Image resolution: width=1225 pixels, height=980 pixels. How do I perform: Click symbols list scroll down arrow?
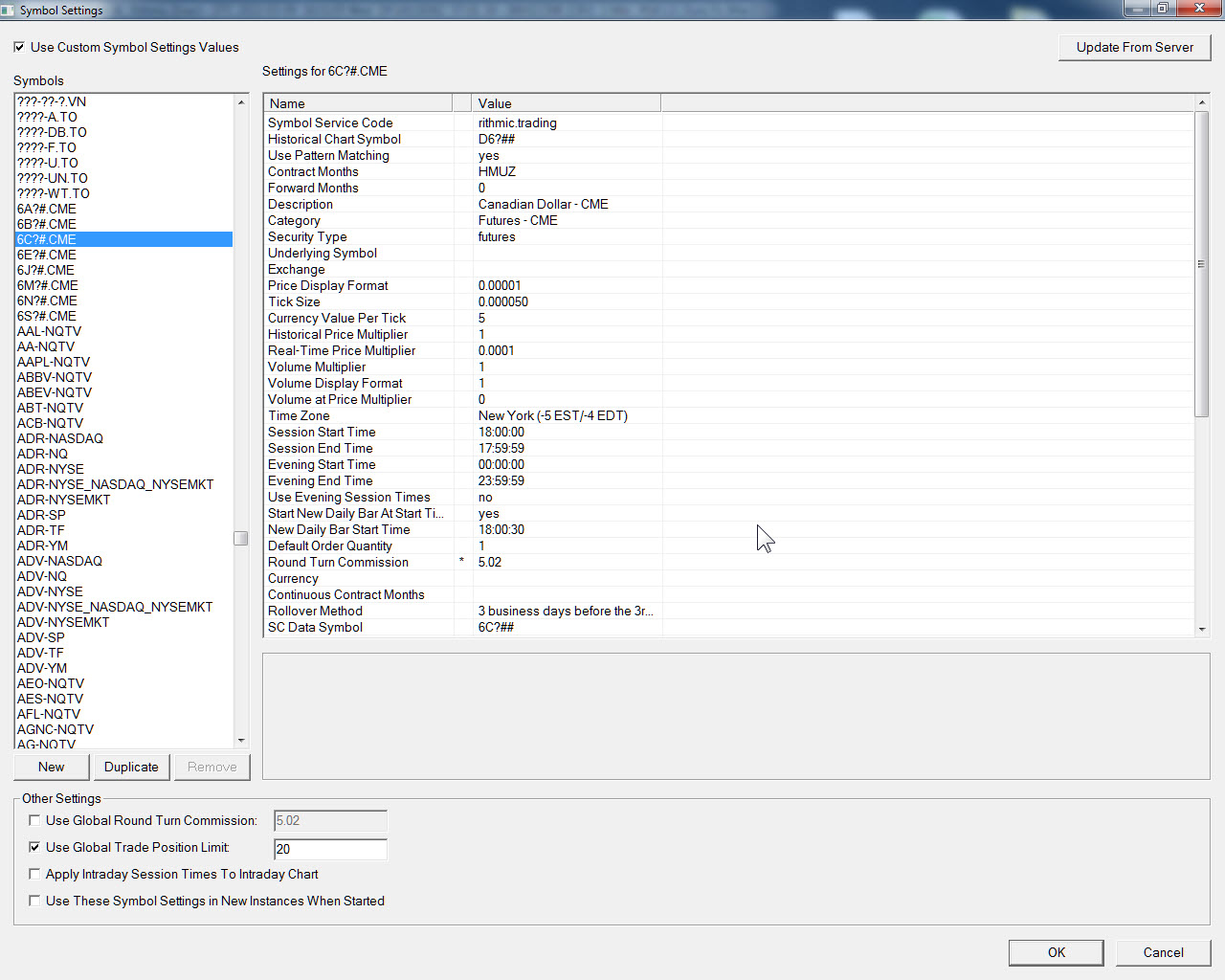pyautogui.click(x=241, y=740)
